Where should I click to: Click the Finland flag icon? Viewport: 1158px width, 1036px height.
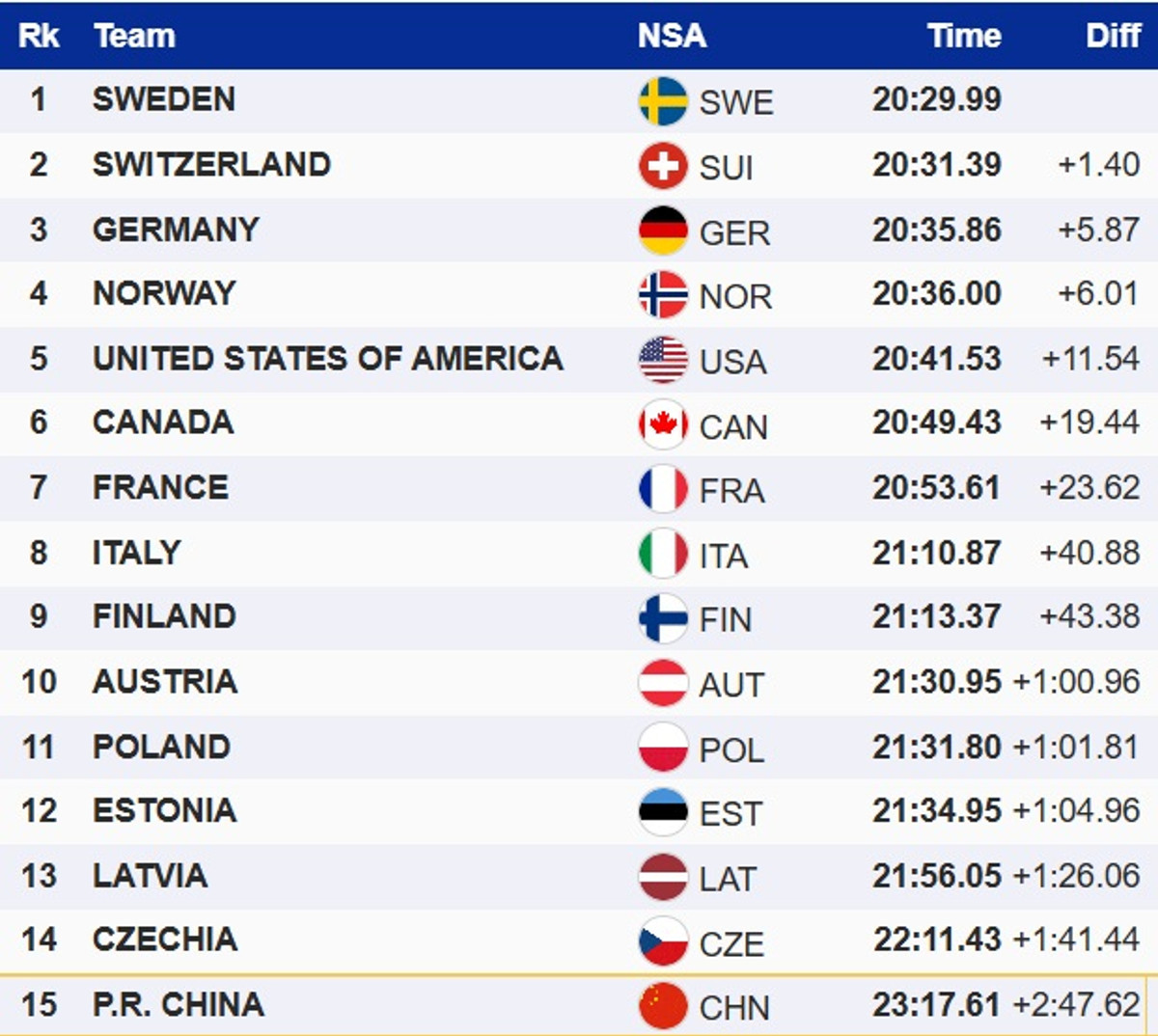click(663, 618)
